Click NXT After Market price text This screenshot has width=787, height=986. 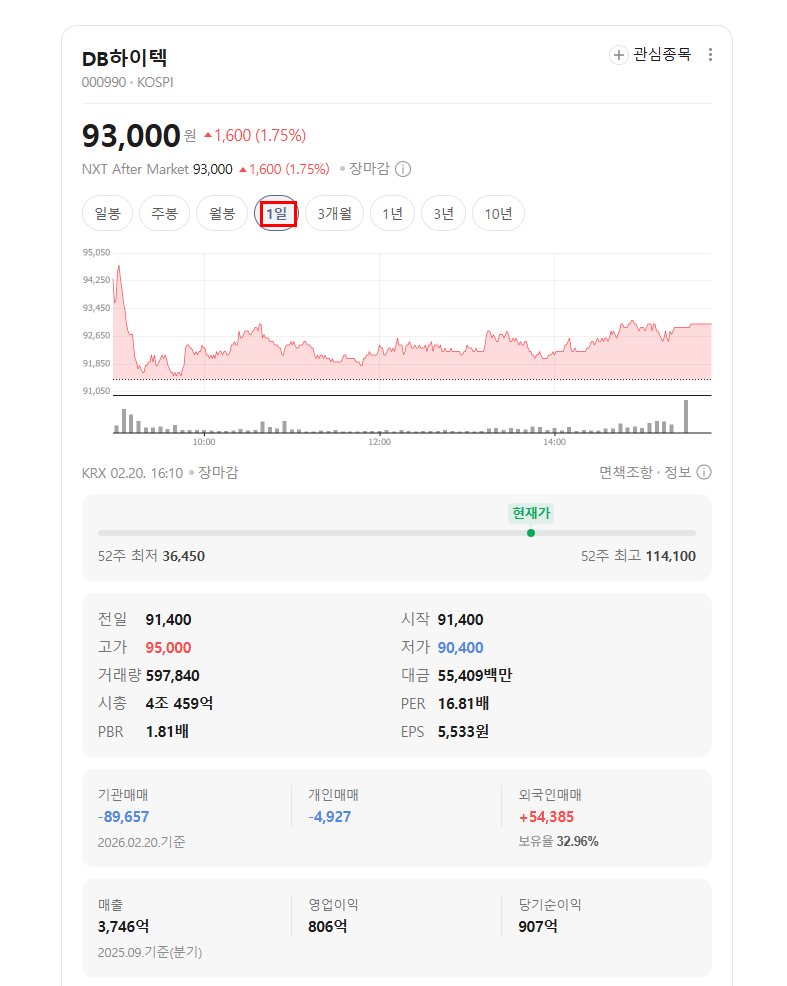[x=212, y=169]
